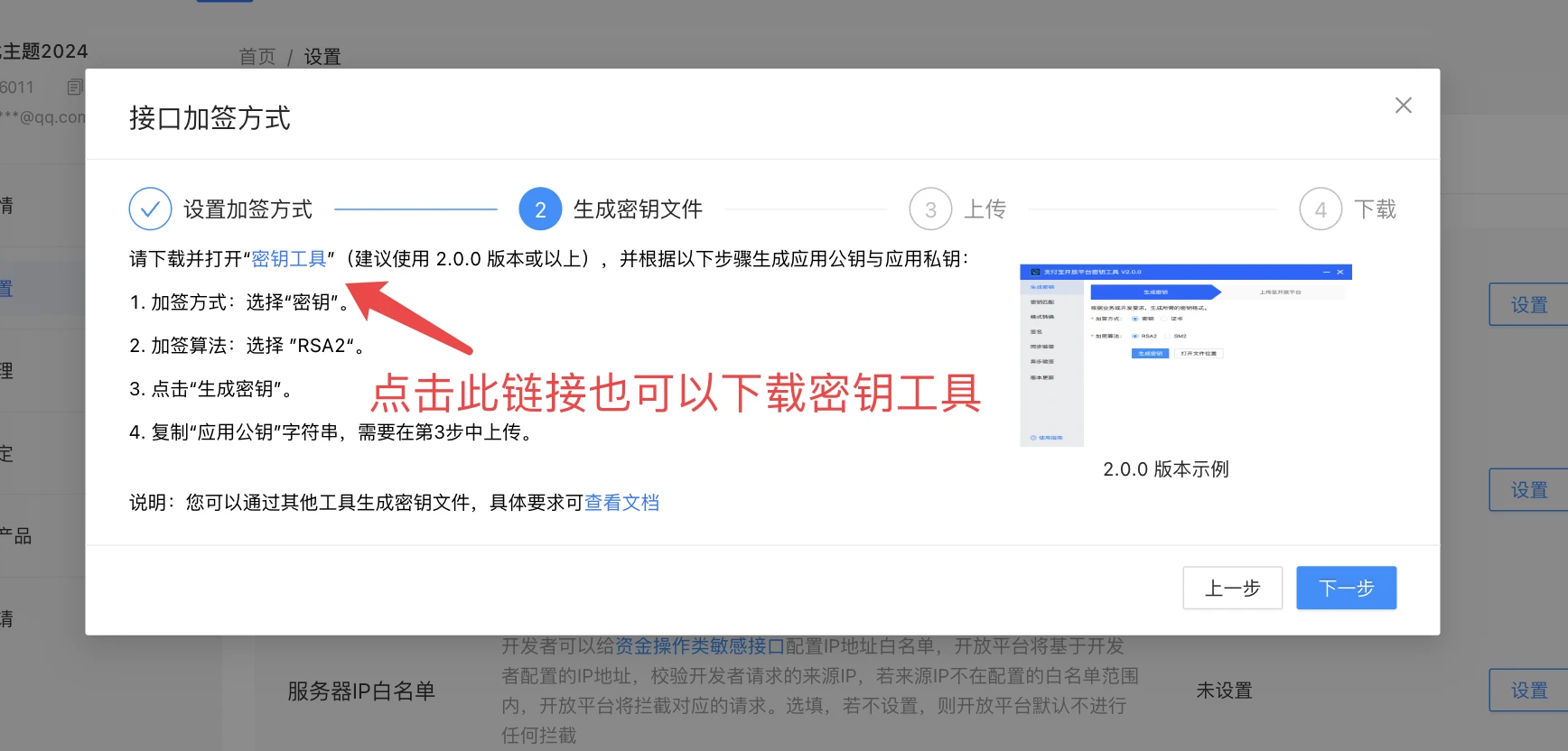Click the checkmark icon for the completed step
1568x751 pixels.
pos(150,209)
